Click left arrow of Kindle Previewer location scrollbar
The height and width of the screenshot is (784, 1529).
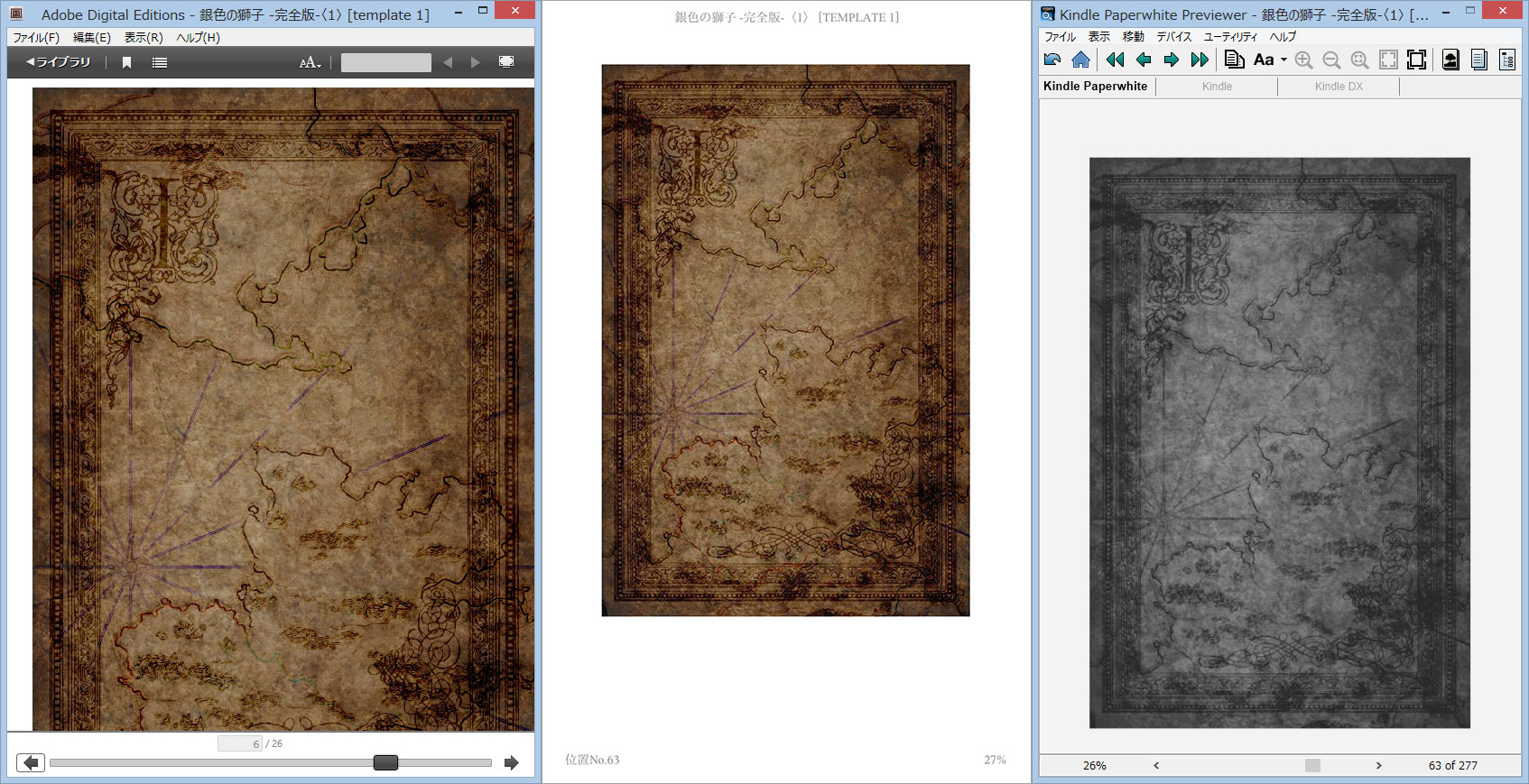pyautogui.click(x=1156, y=765)
